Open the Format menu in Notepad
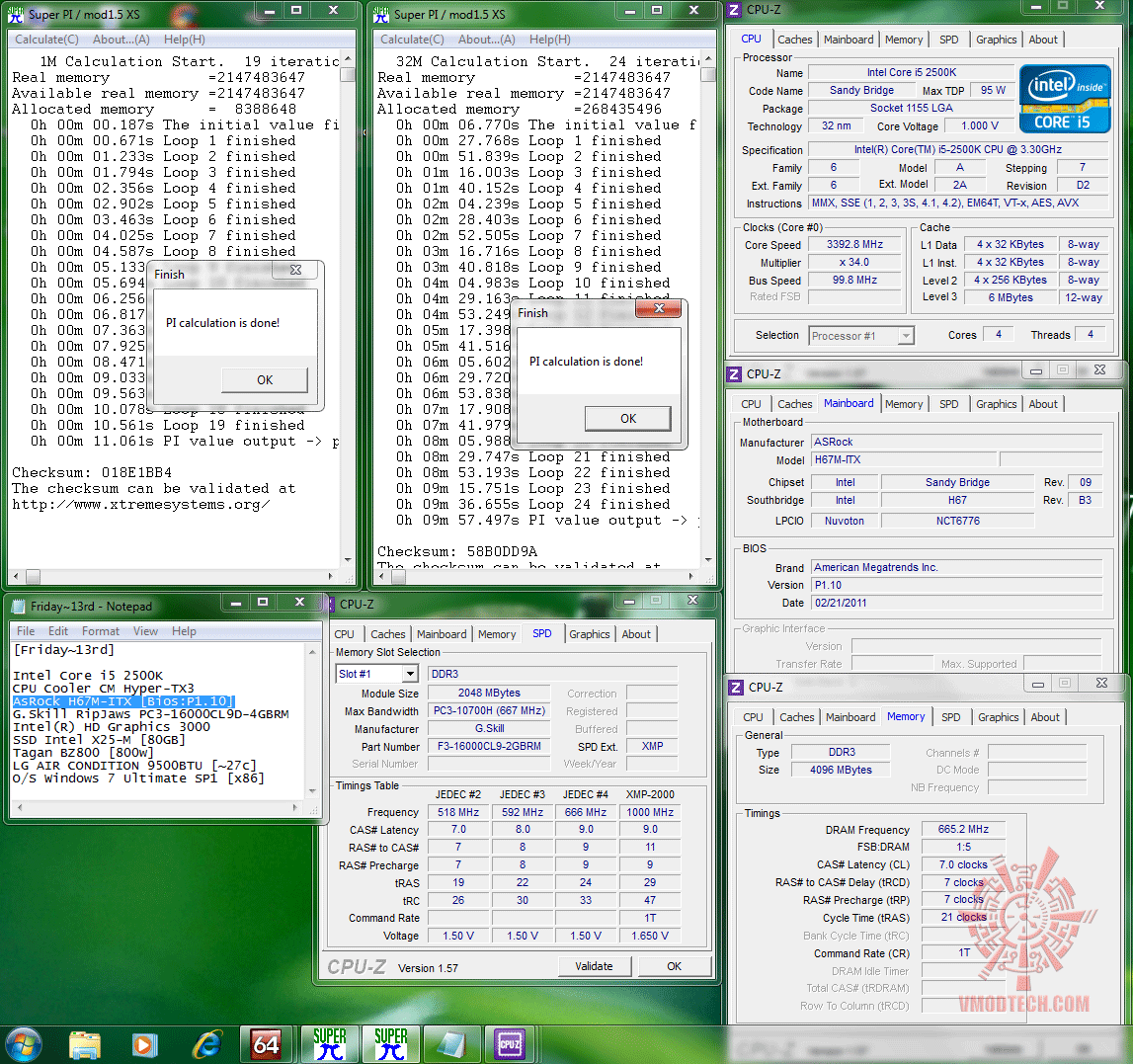 point(101,631)
